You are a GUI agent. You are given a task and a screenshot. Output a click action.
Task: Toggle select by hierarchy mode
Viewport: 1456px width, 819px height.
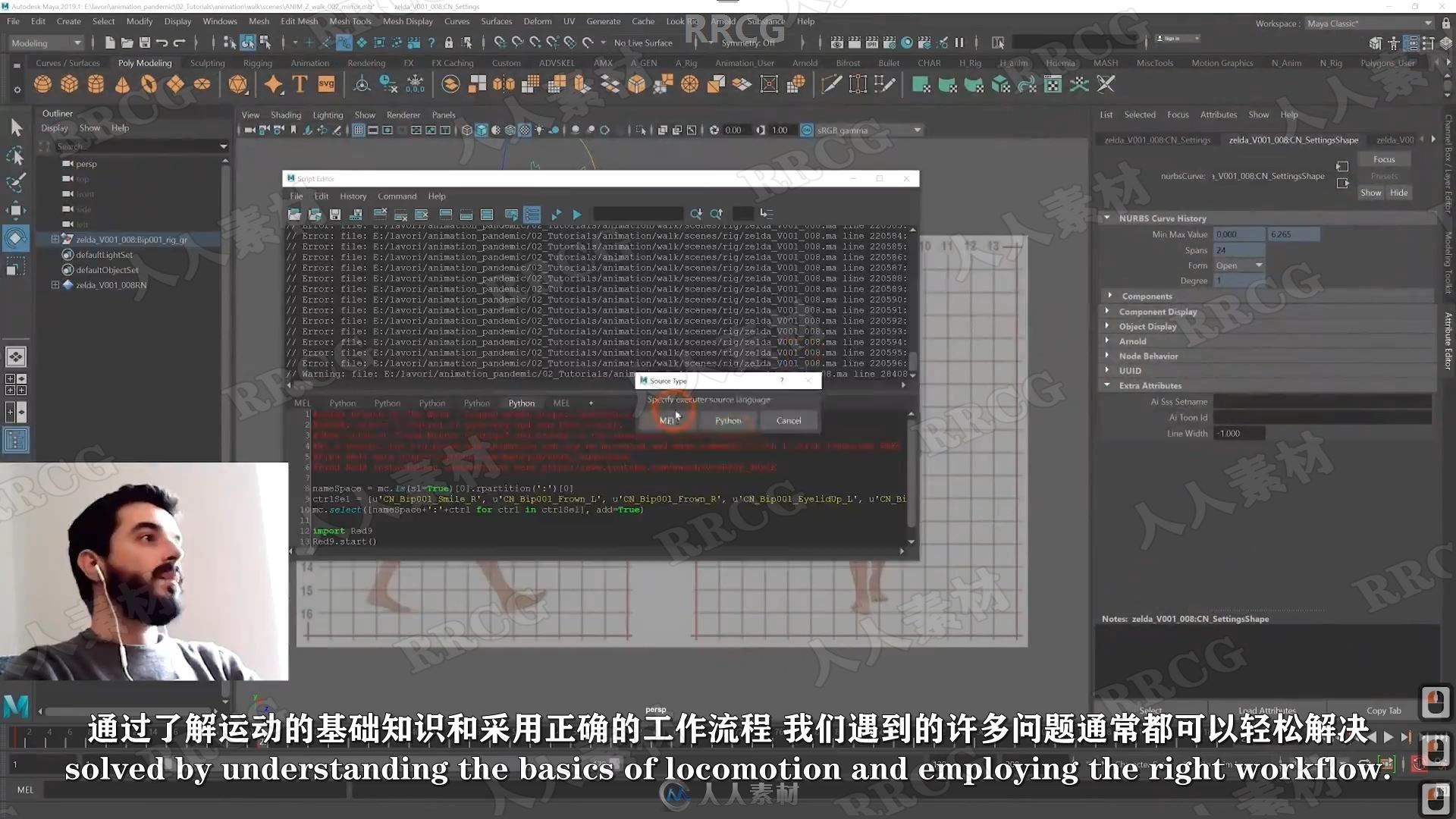230,43
